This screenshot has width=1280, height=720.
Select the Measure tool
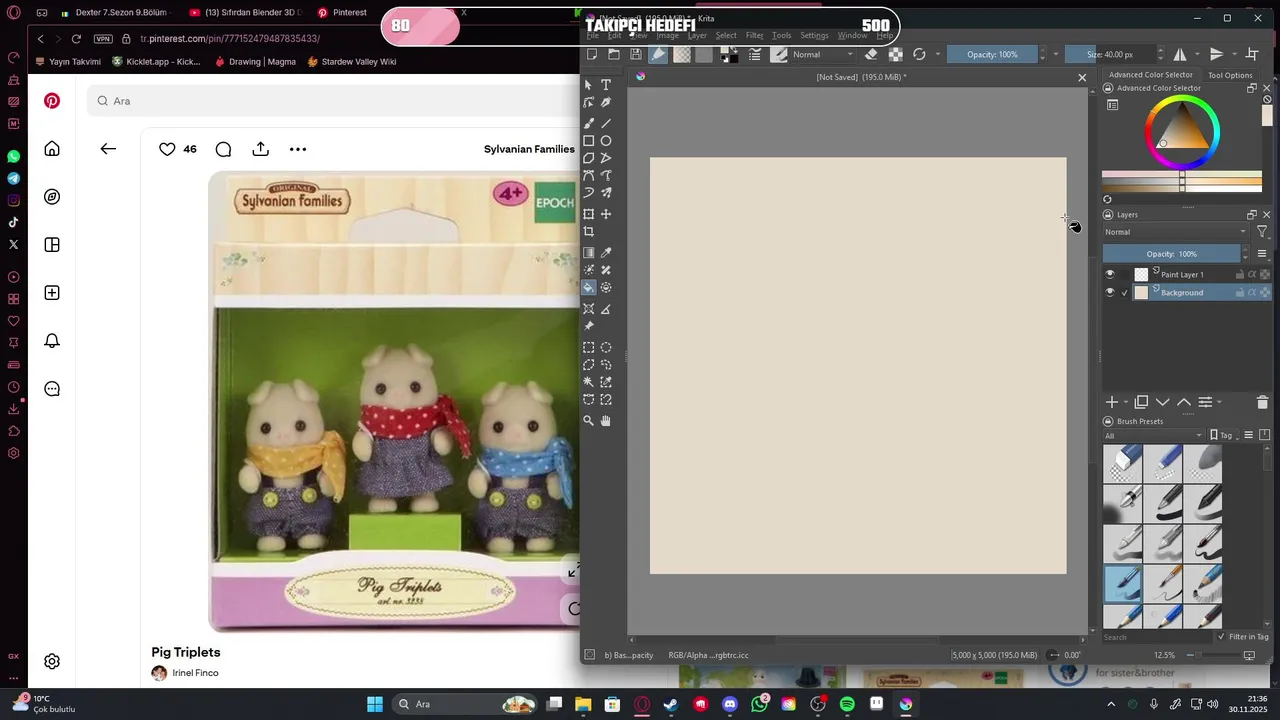606,309
